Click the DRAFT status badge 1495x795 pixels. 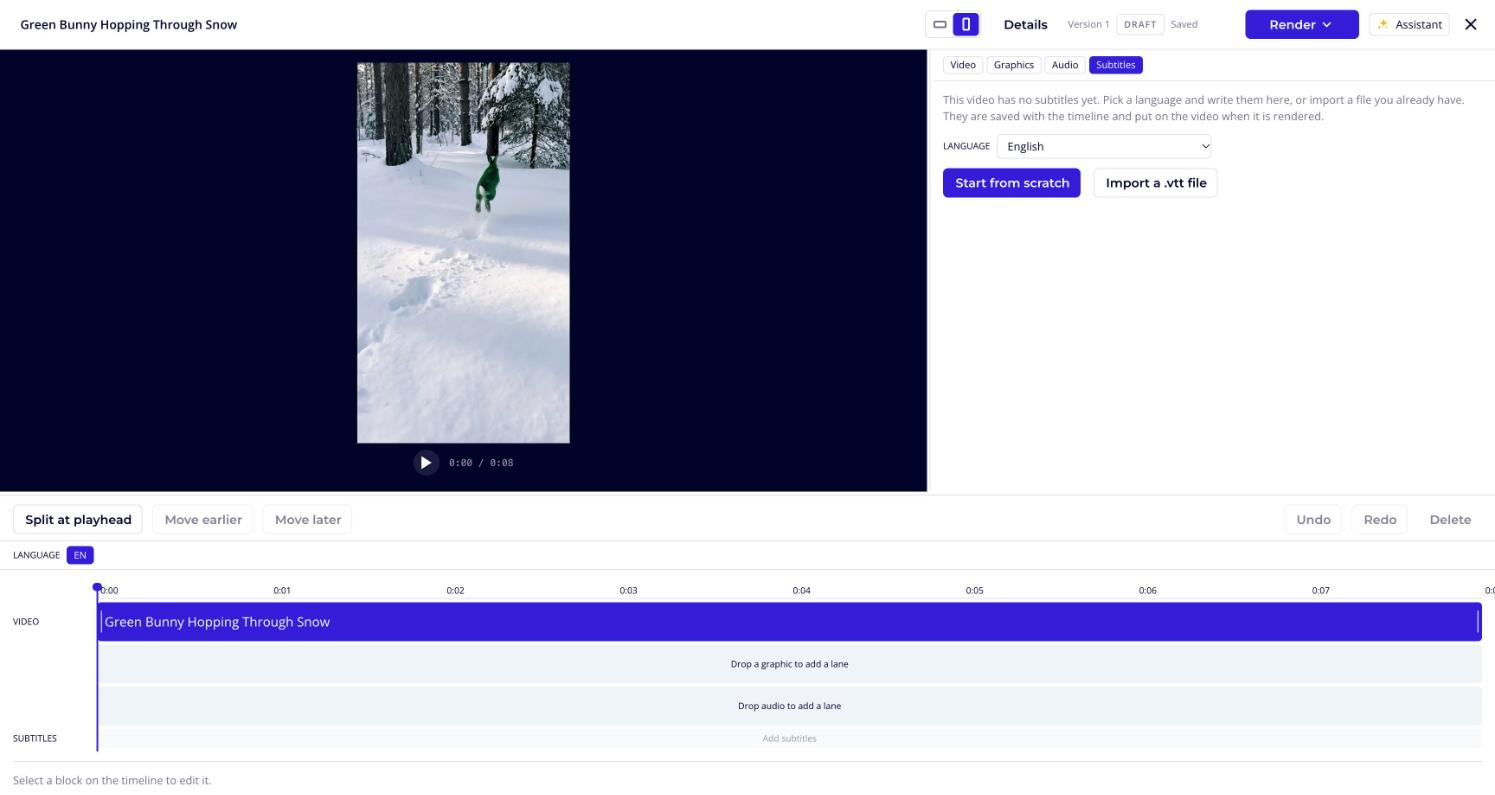coord(1140,24)
